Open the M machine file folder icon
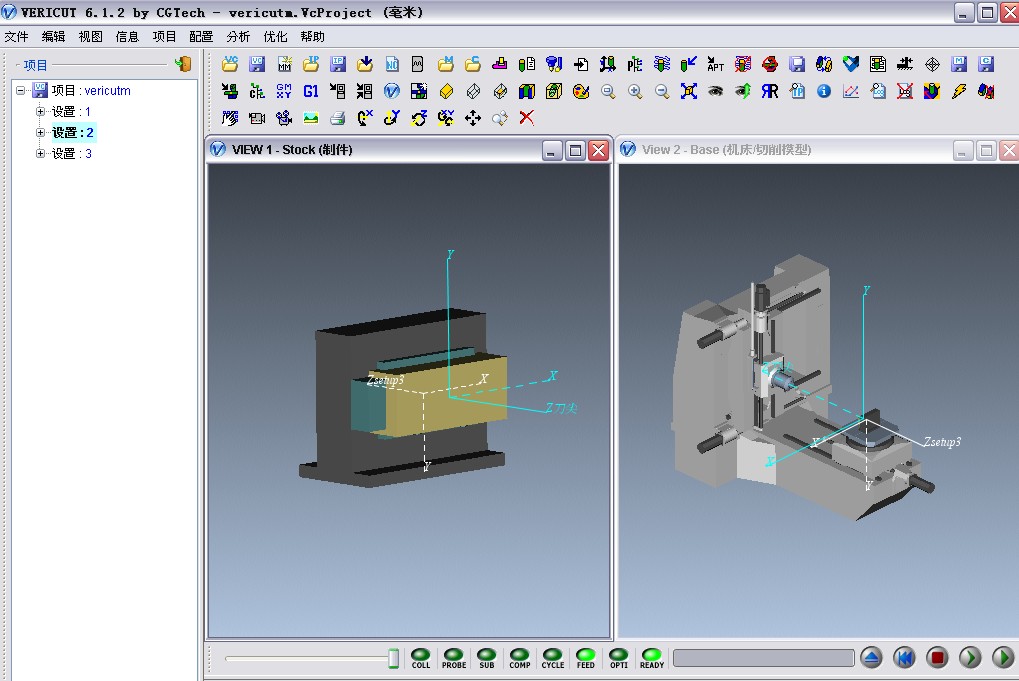1019x681 pixels. 446,64
